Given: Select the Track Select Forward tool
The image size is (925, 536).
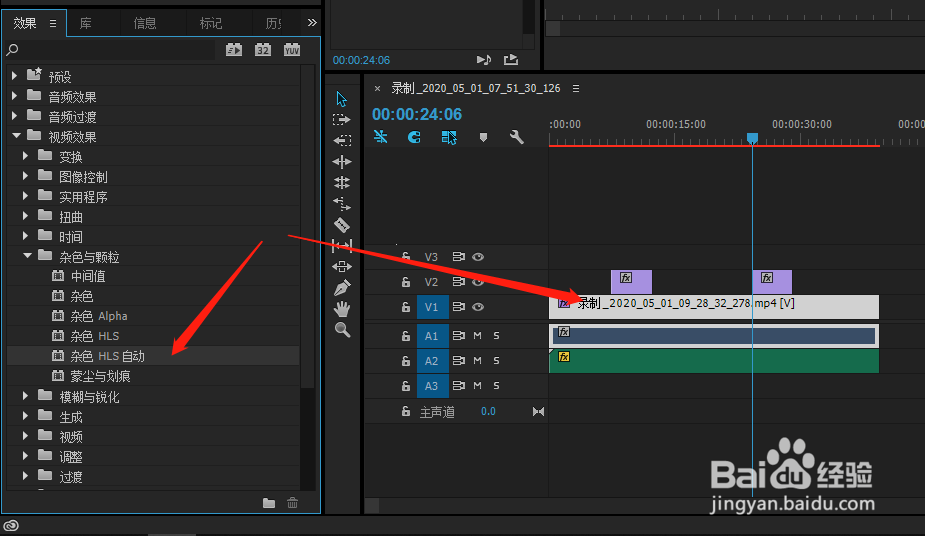Looking at the screenshot, I should point(342,120).
